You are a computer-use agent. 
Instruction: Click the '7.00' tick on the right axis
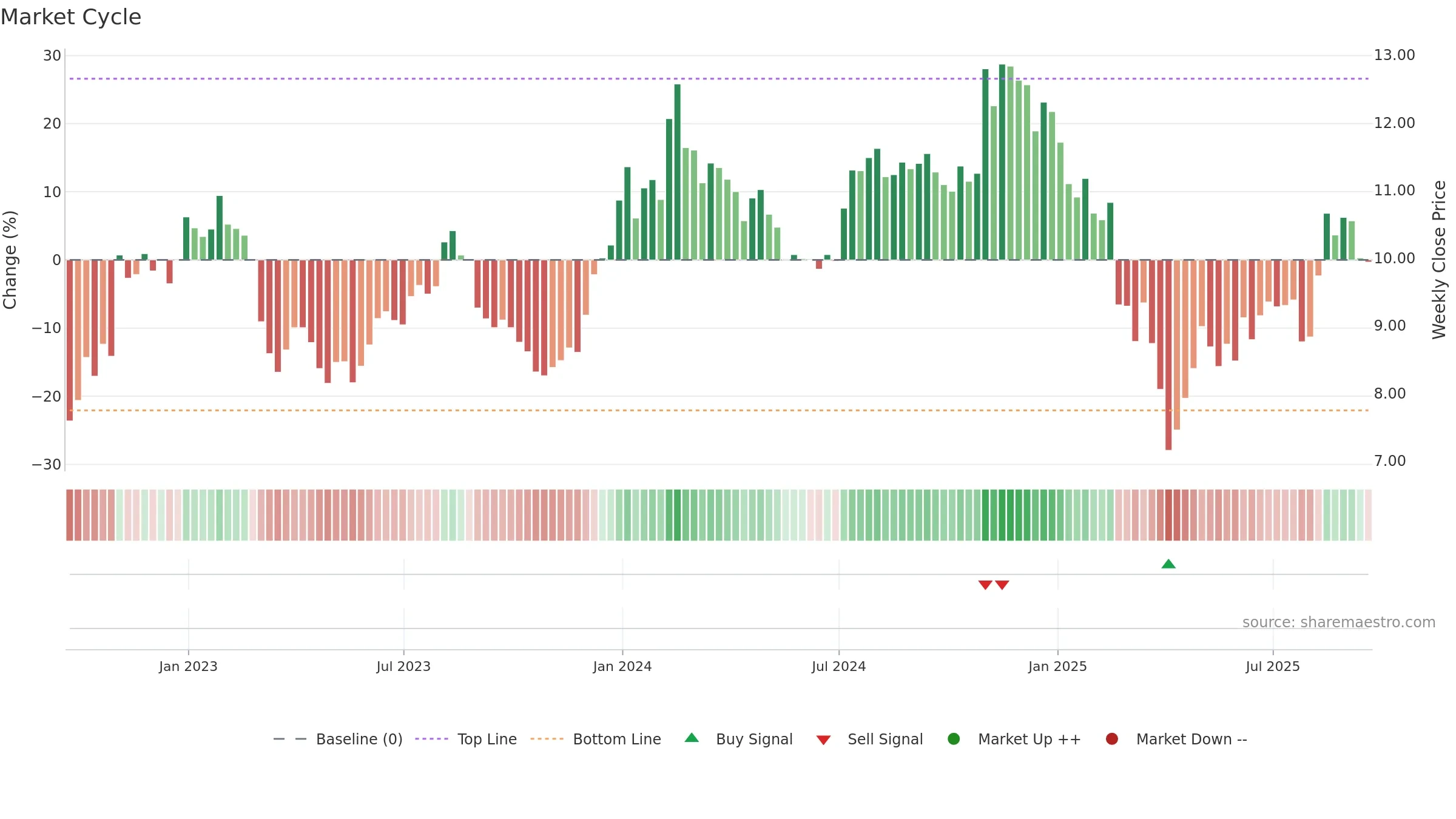pos(1390,461)
